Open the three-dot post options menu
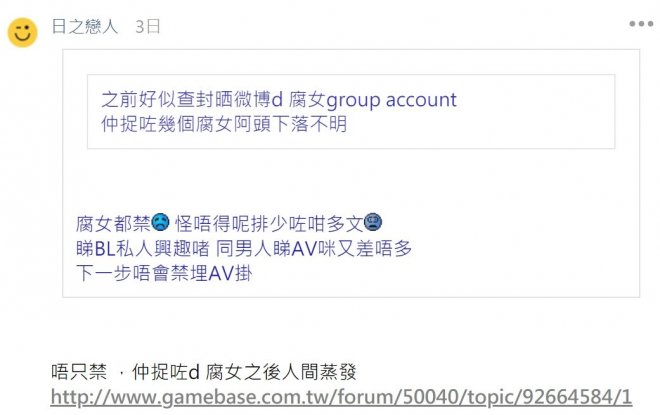 pos(641,24)
